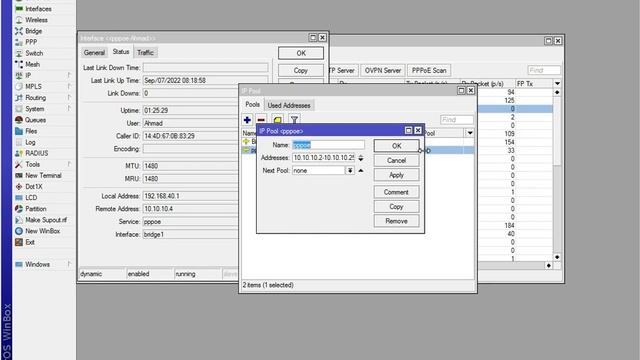Open the filter icon in IP Pool
The width and height of the screenshot is (640, 360).
click(x=294, y=119)
